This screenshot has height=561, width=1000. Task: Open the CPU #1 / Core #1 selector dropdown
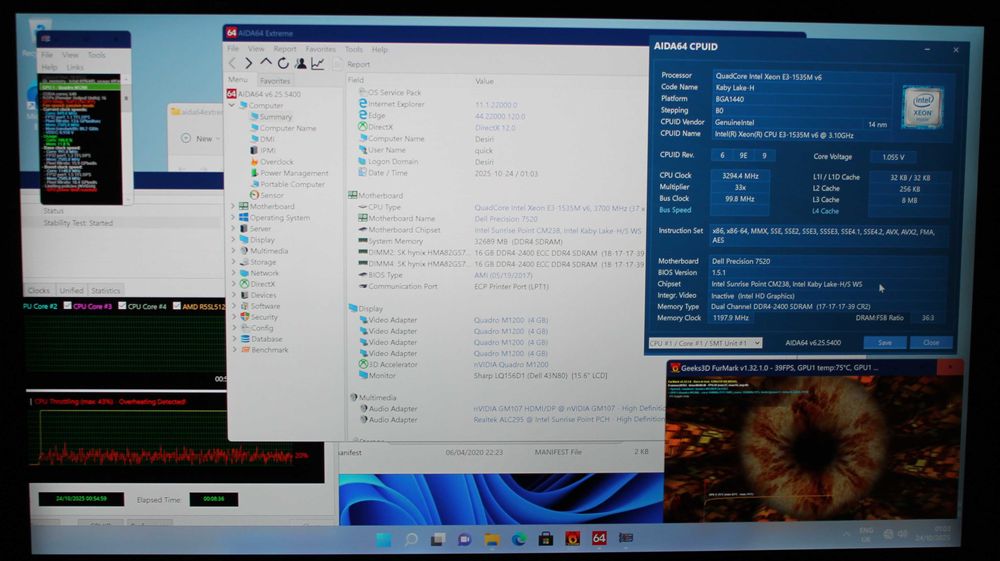[x=705, y=343]
